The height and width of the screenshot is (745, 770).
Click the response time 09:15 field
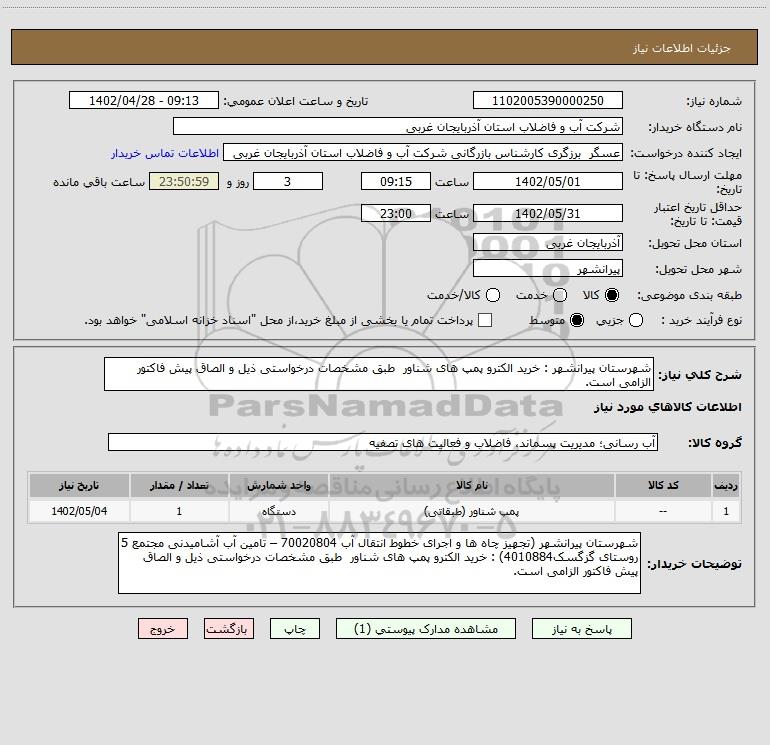pos(396,181)
